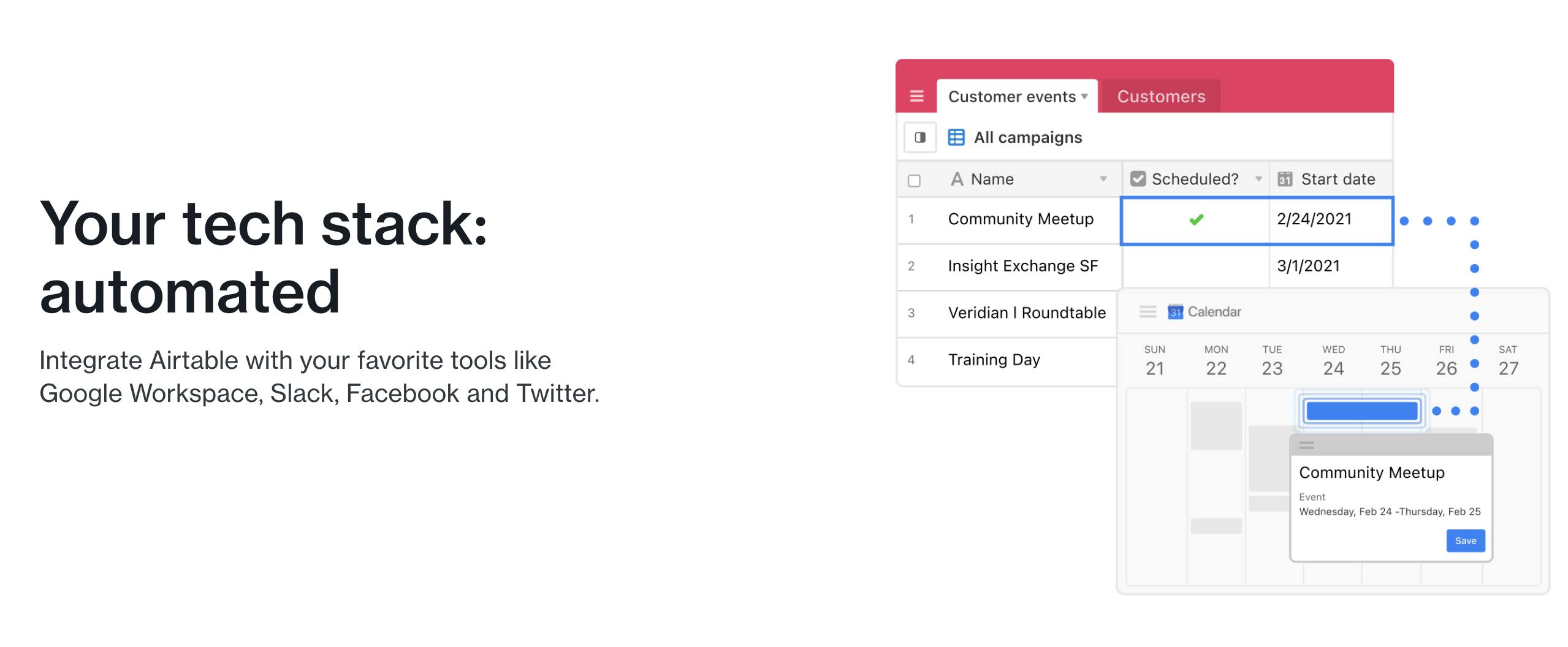Click the calendar panel hamburger icon
1568x647 pixels.
tap(1147, 312)
